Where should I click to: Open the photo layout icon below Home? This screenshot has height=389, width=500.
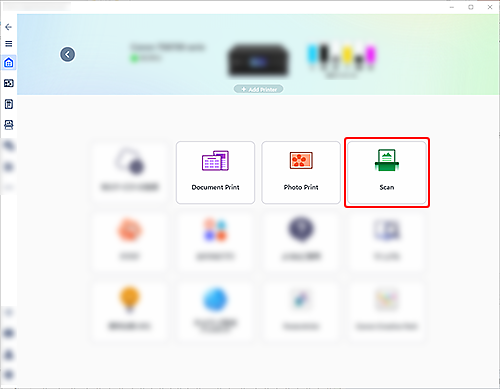tap(9, 83)
